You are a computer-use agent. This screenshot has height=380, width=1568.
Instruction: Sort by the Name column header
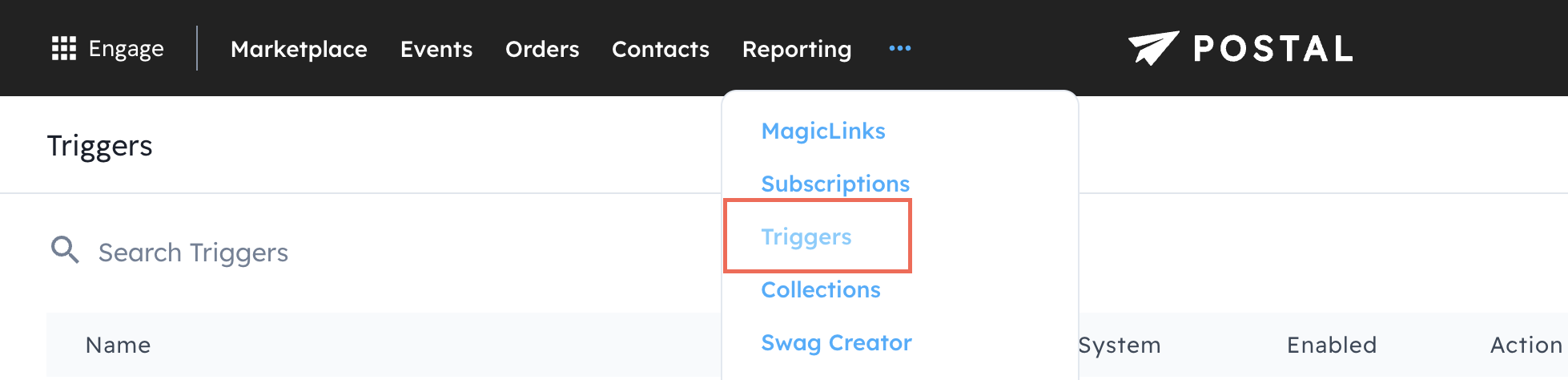coord(119,345)
